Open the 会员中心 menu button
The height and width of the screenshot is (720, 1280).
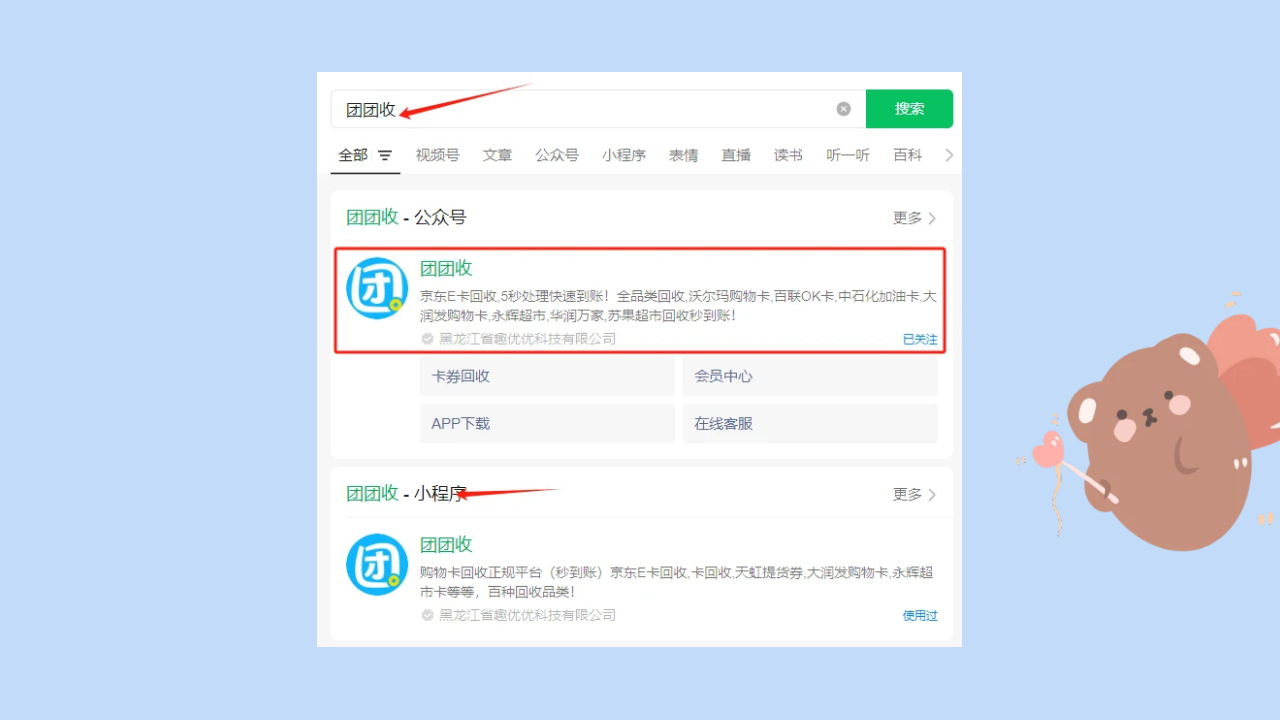(810, 376)
